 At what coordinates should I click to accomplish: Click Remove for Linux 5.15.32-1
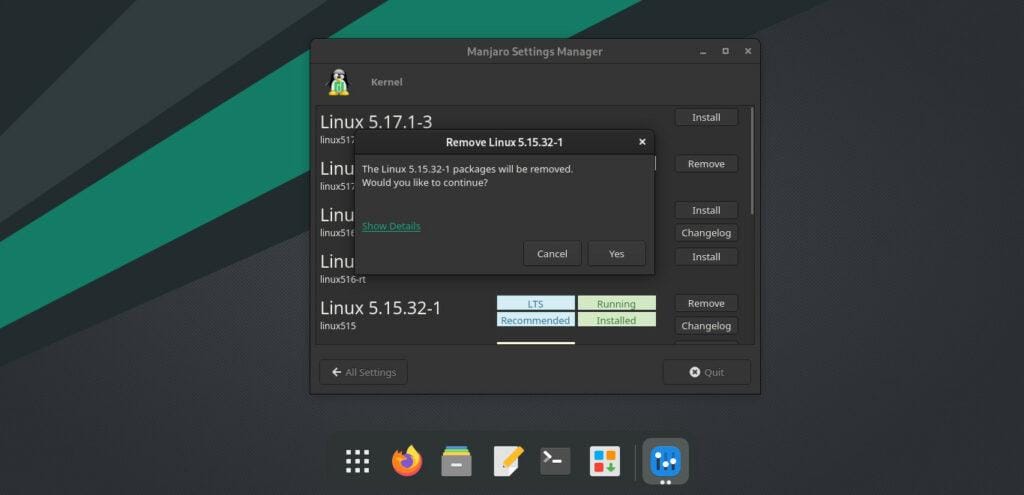click(x=706, y=303)
